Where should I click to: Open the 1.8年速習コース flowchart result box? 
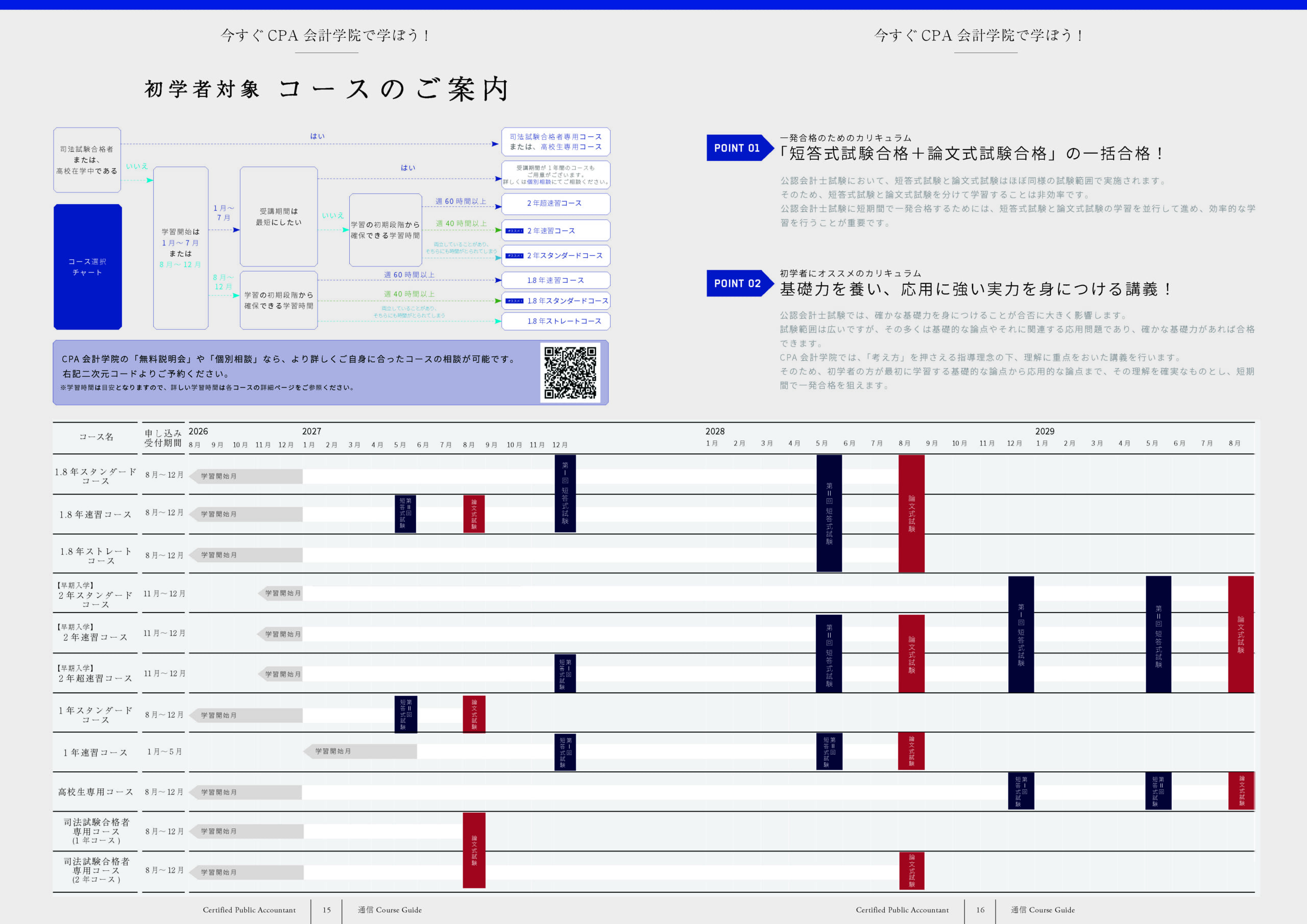click(x=555, y=280)
